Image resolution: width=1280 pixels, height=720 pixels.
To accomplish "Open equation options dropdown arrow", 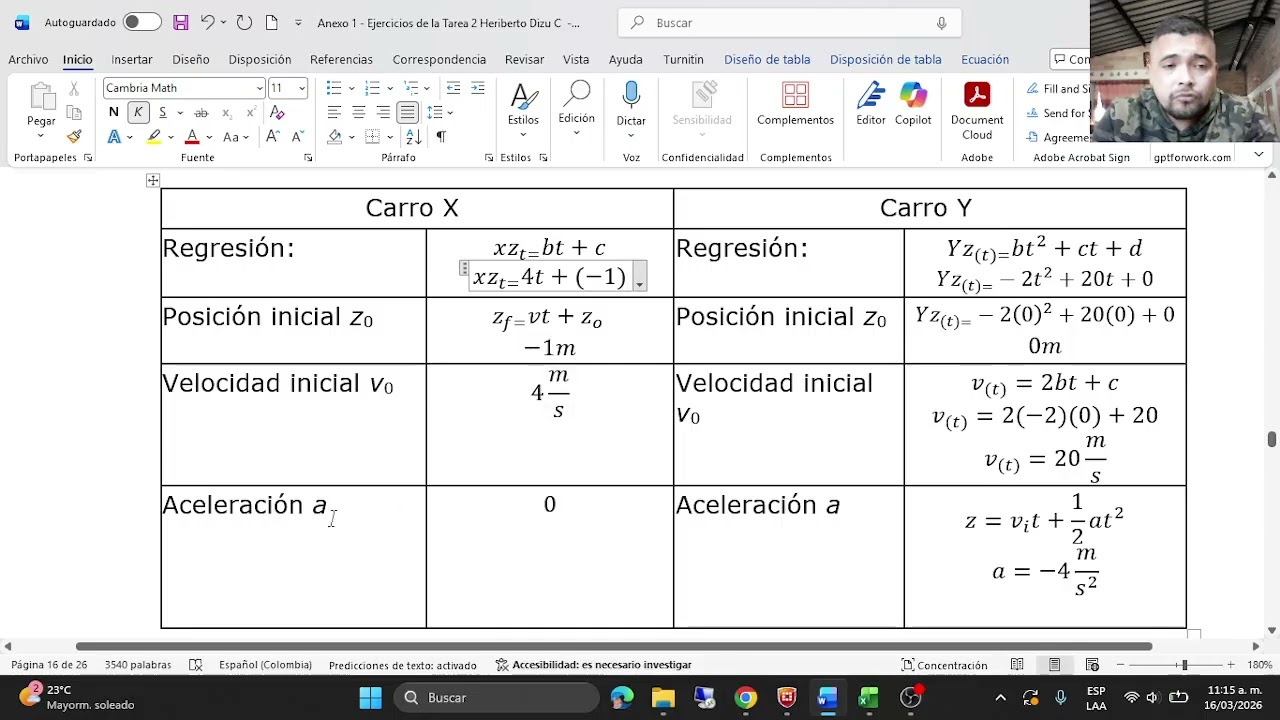I will coord(640,278).
